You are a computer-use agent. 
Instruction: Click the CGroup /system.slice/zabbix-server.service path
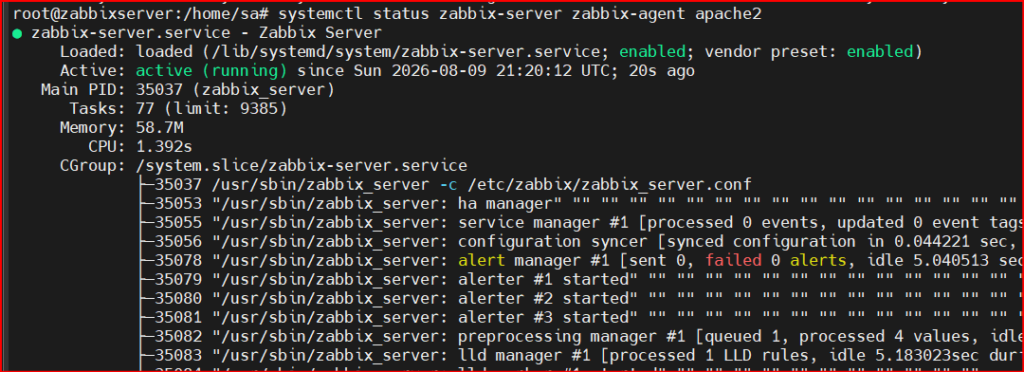pyautogui.click(x=302, y=165)
